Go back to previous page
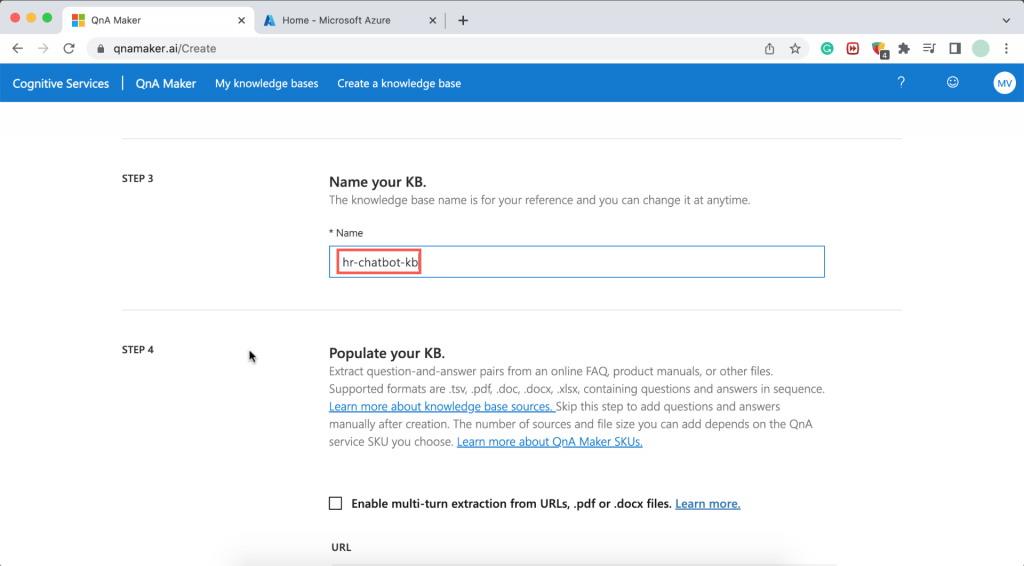The image size is (1024, 566). [18, 48]
